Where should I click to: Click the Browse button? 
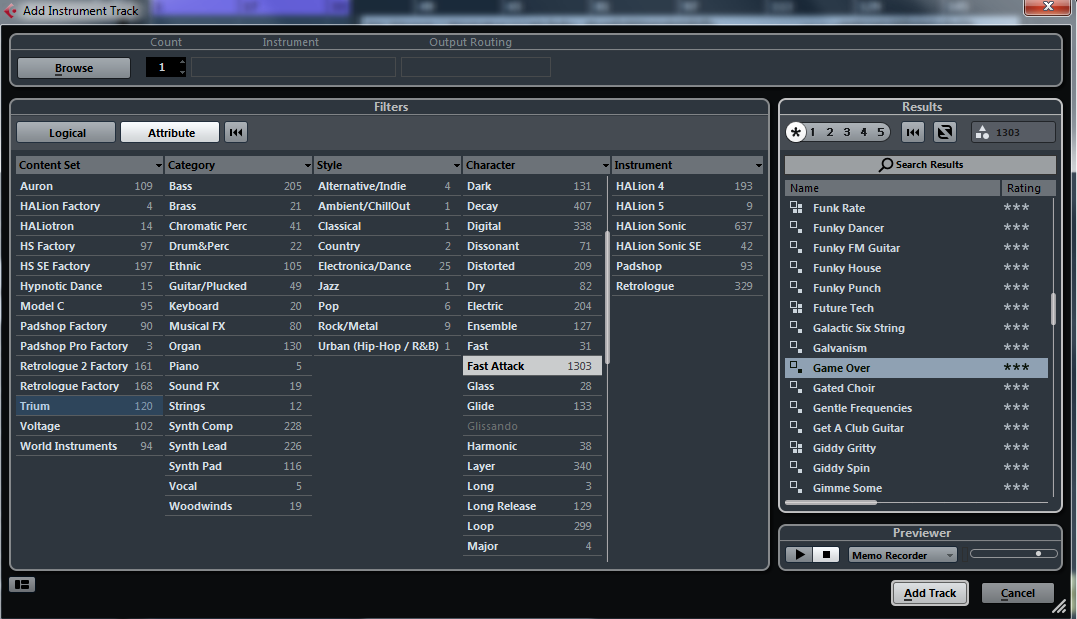73,68
